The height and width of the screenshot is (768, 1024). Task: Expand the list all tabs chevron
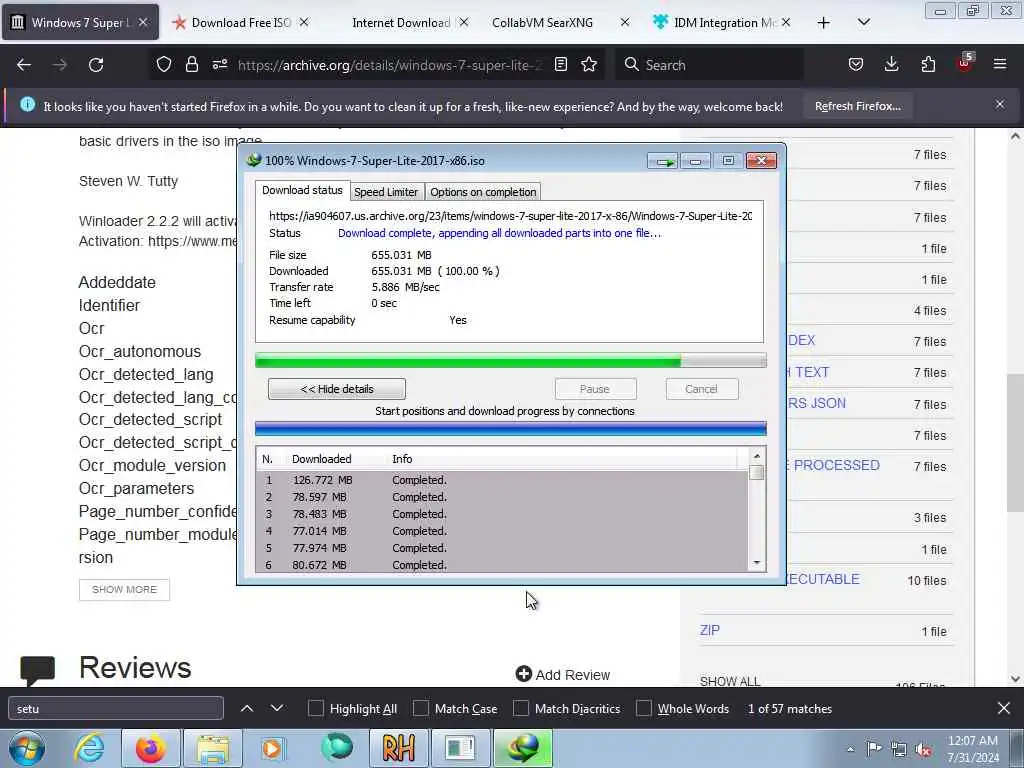tap(864, 22)
